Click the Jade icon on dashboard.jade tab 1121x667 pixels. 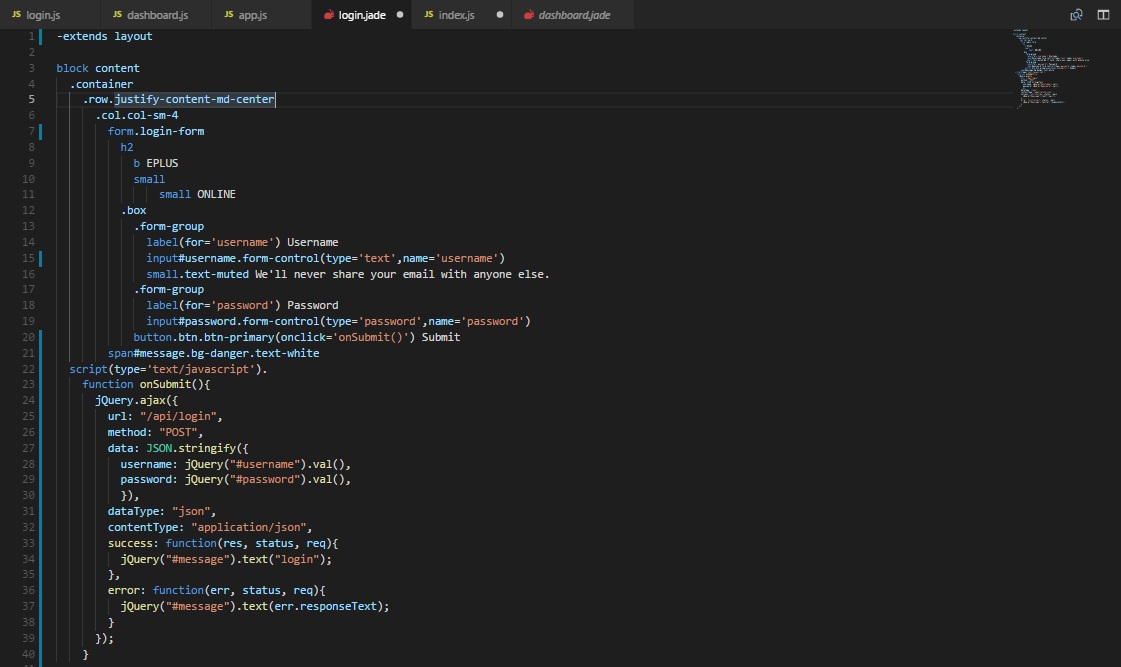pos(527,14)
